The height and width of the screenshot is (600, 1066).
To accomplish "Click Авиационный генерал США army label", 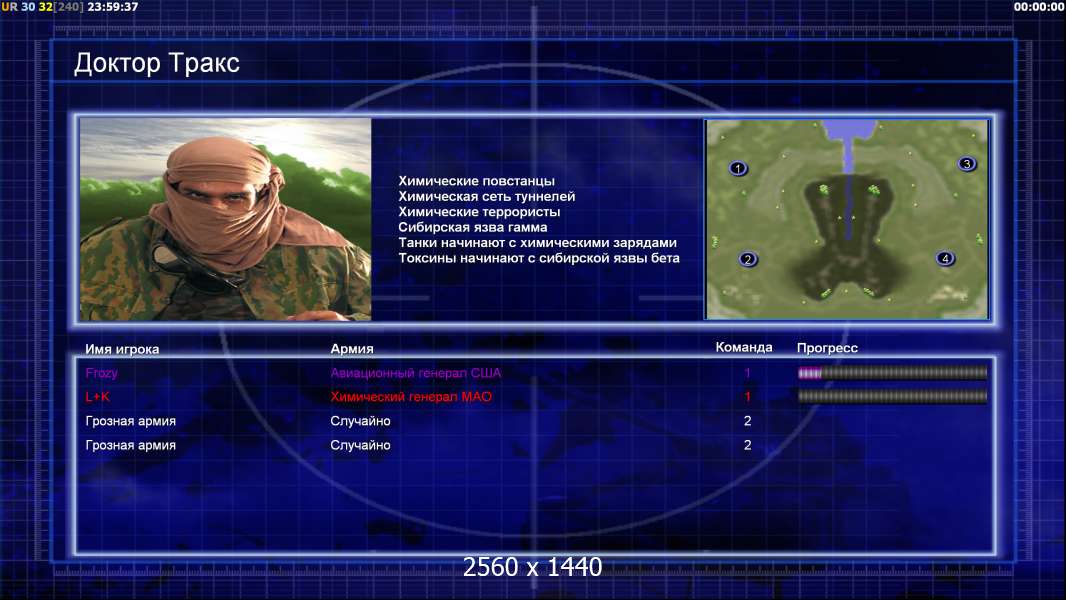I will 416,373.
